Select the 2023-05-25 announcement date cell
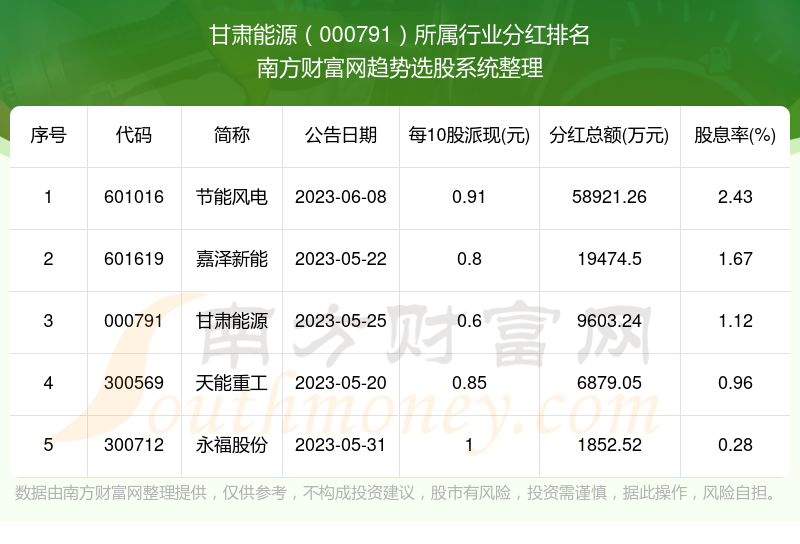 (341, 321)
